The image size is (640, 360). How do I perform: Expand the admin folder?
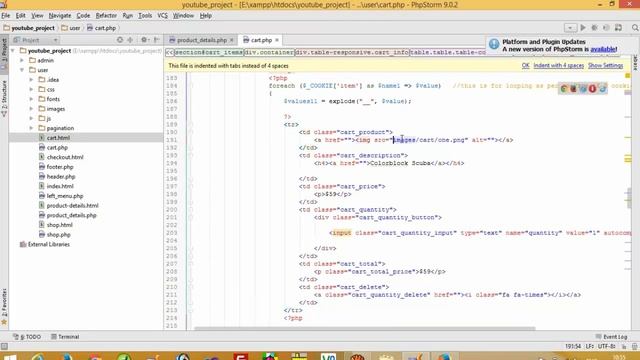22,60
